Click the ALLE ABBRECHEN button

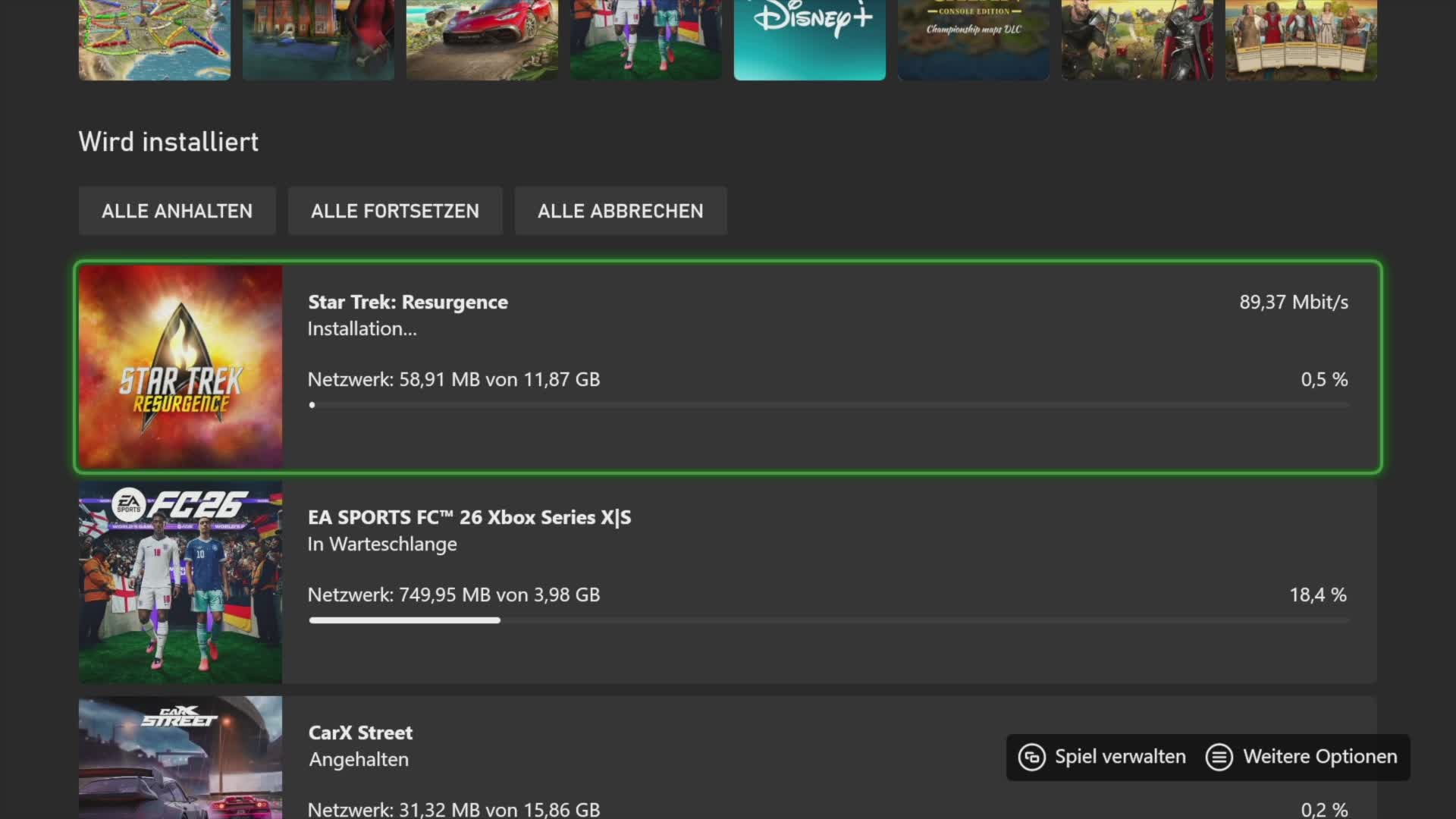click(x=620, y=211)
